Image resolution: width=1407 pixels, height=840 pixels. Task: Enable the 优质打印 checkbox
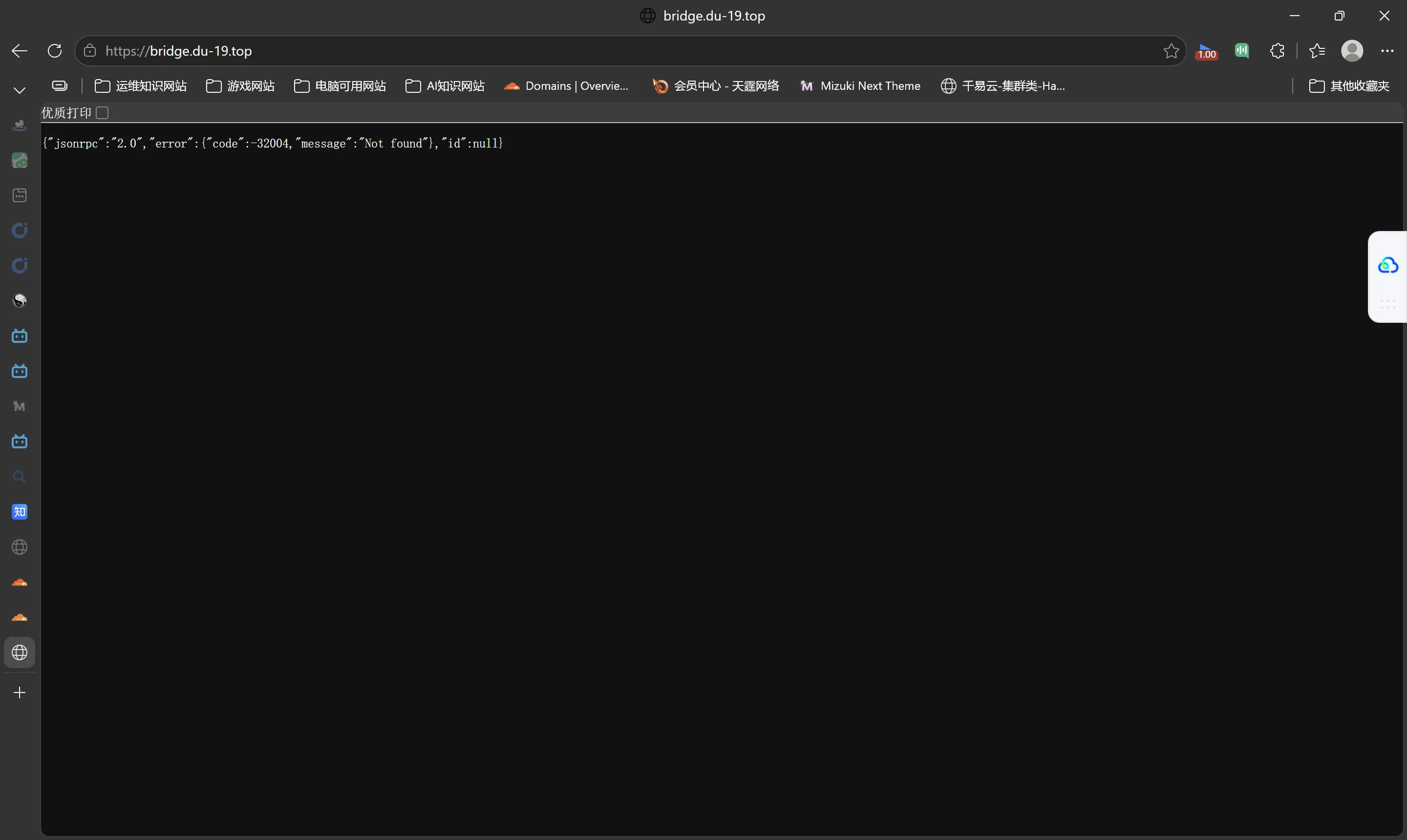pyautogui.click(x=103, y=113)
